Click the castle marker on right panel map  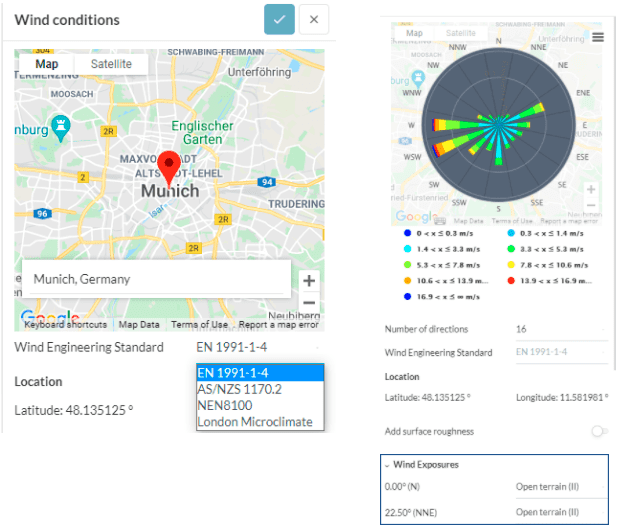click(x=418, y=78)
